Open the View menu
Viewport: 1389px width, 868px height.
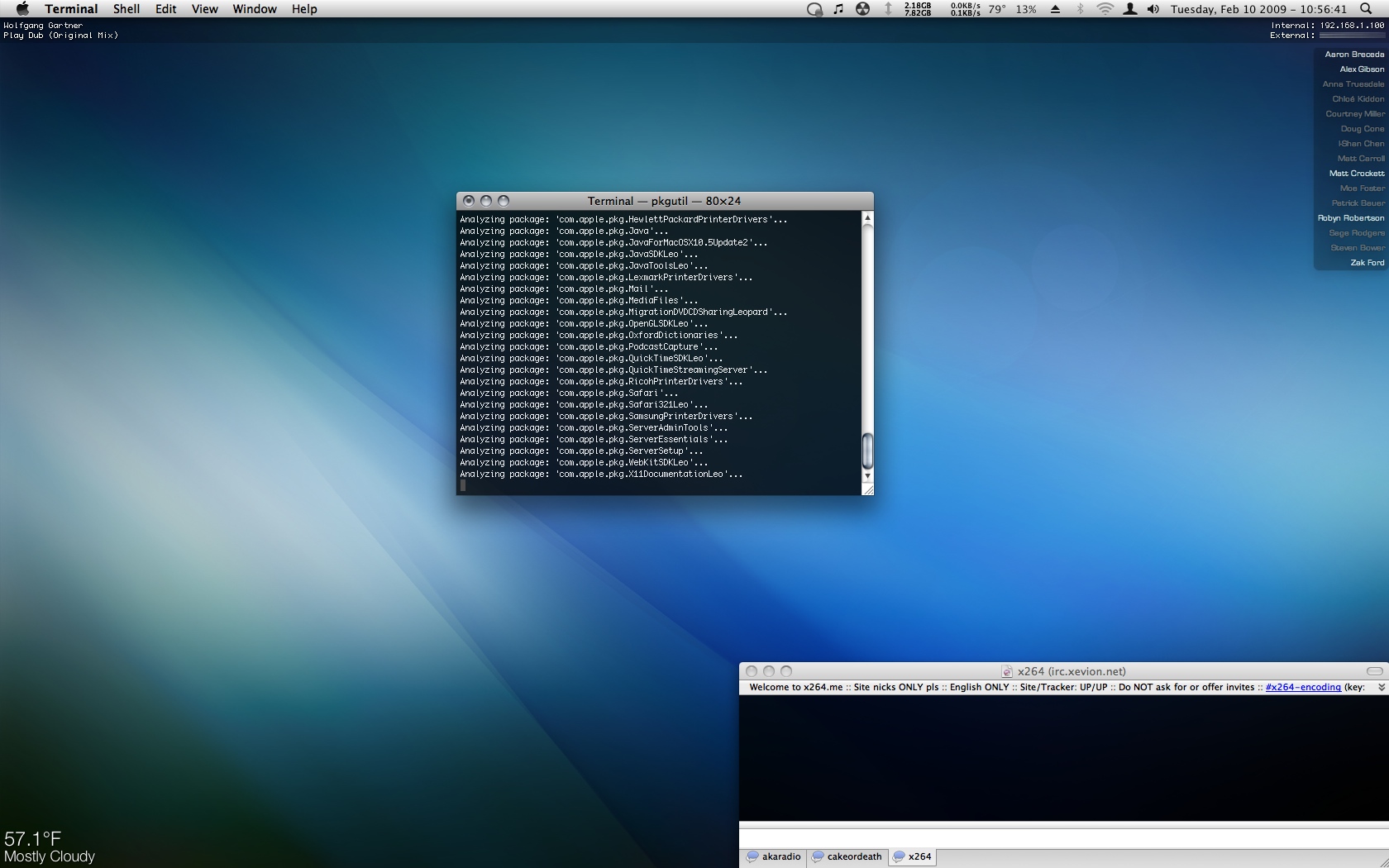[205, 9]
